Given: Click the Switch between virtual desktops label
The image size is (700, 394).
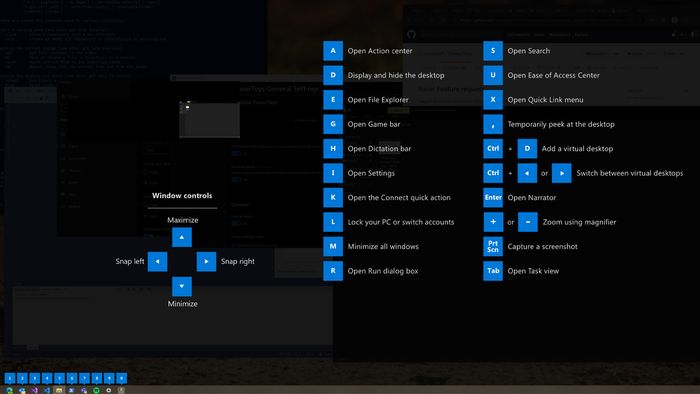Looking at the screenshot, I should point(629,173).
